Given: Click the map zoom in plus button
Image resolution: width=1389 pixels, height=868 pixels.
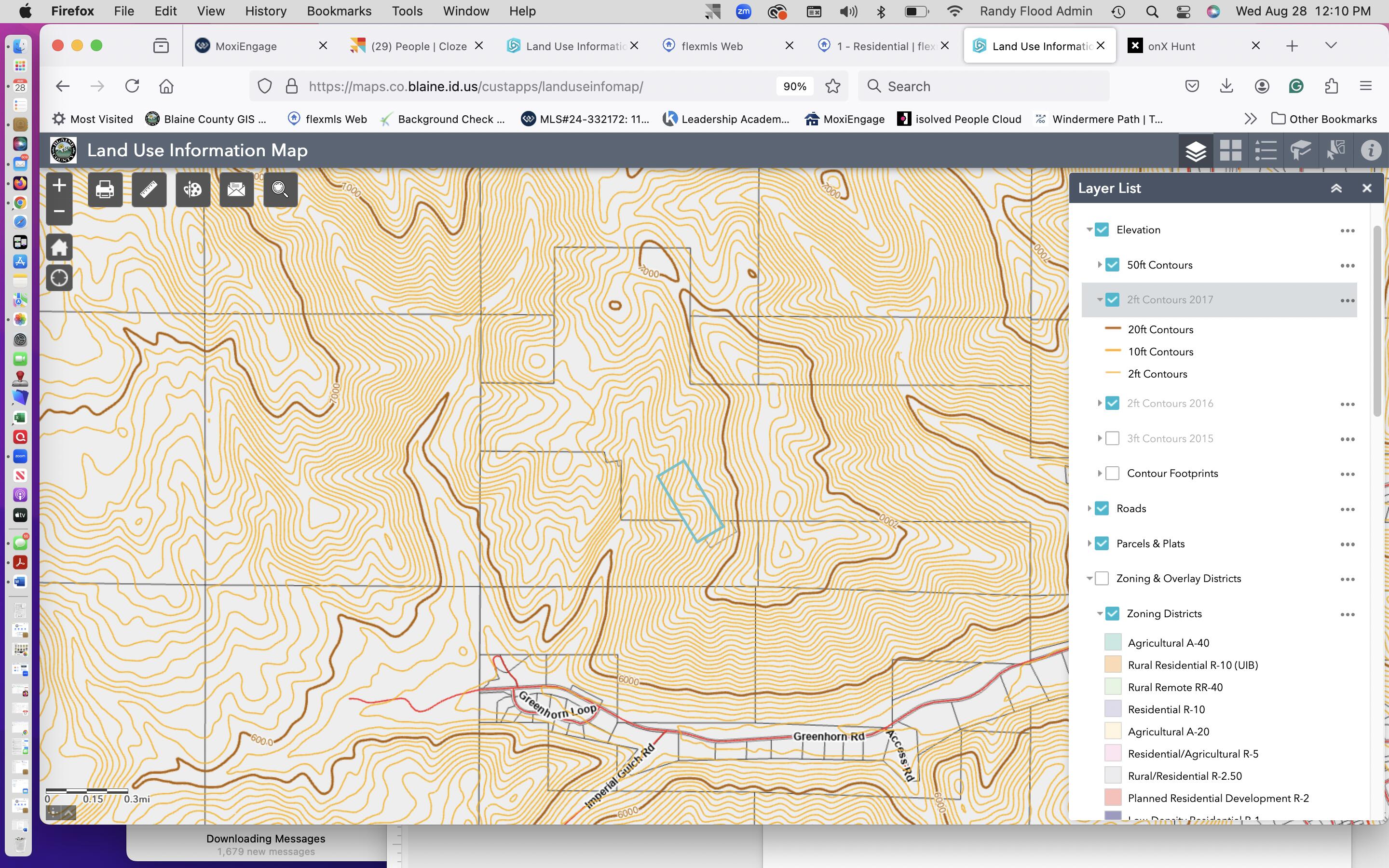Looking at the screenshot, I should [59, 186].
